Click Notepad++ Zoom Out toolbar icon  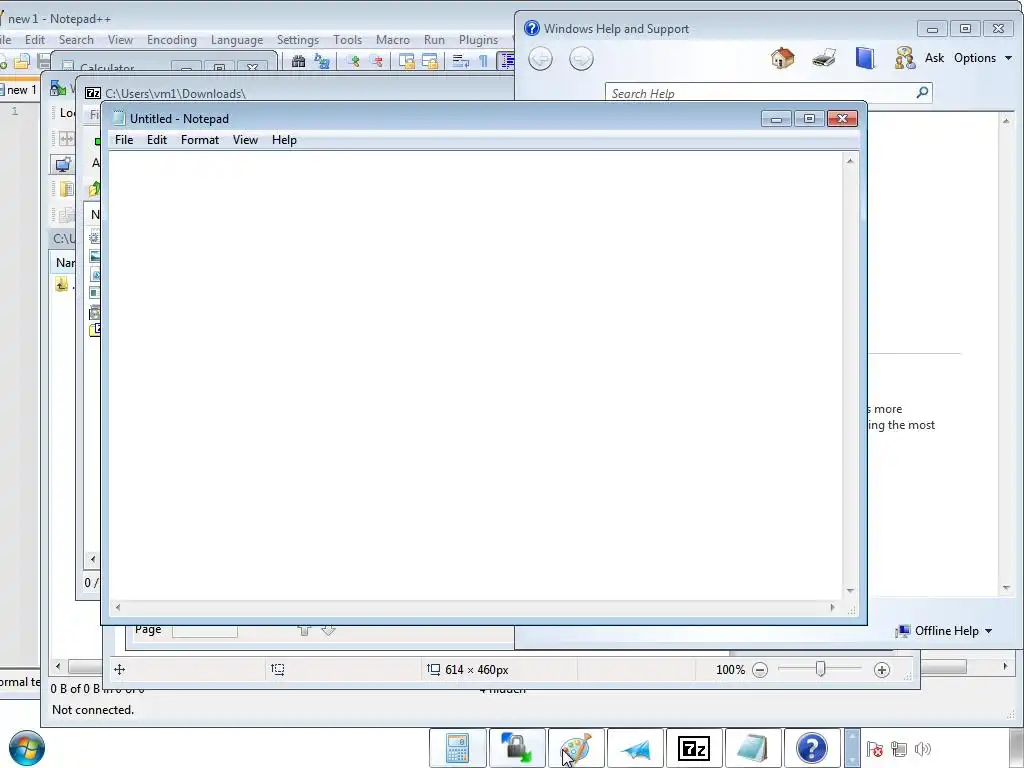(x=376, y=61)
